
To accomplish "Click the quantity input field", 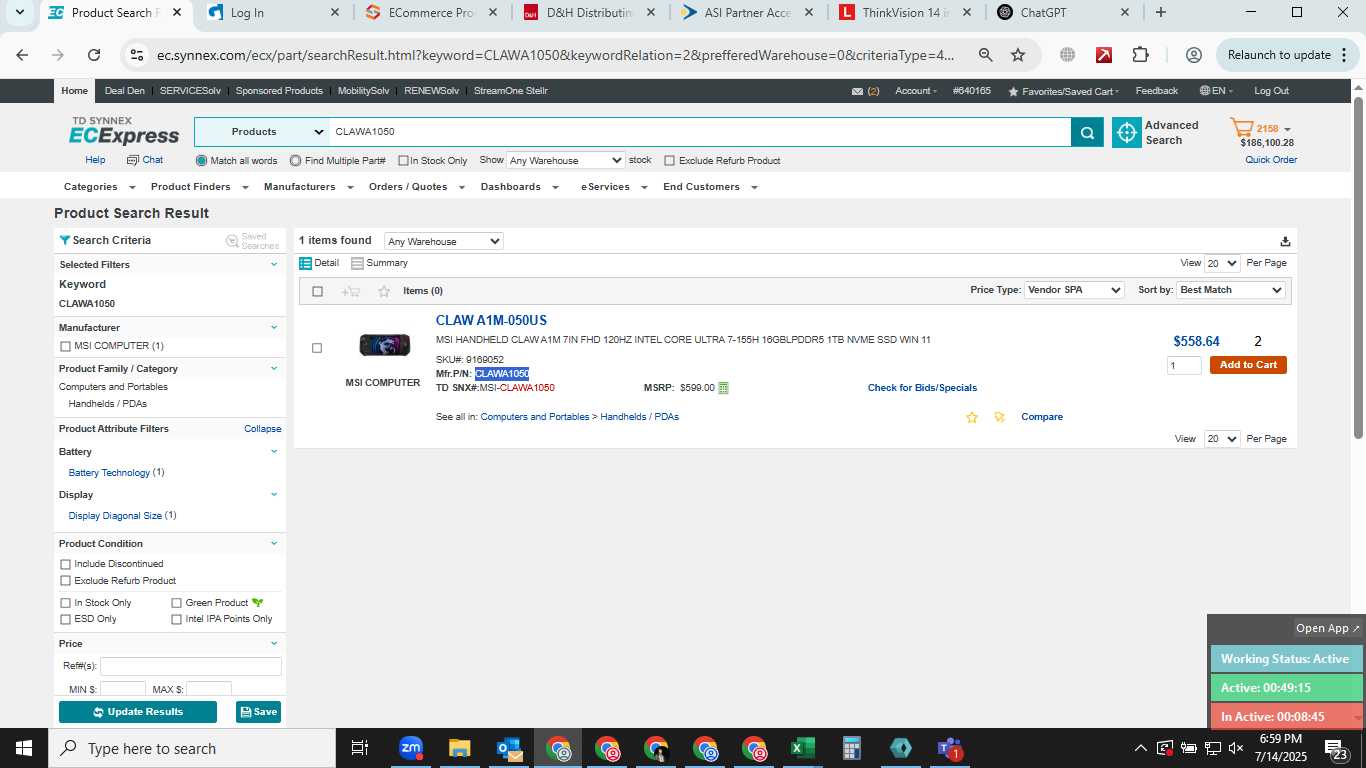I will pyautogui.click(x=1184, y=366).
